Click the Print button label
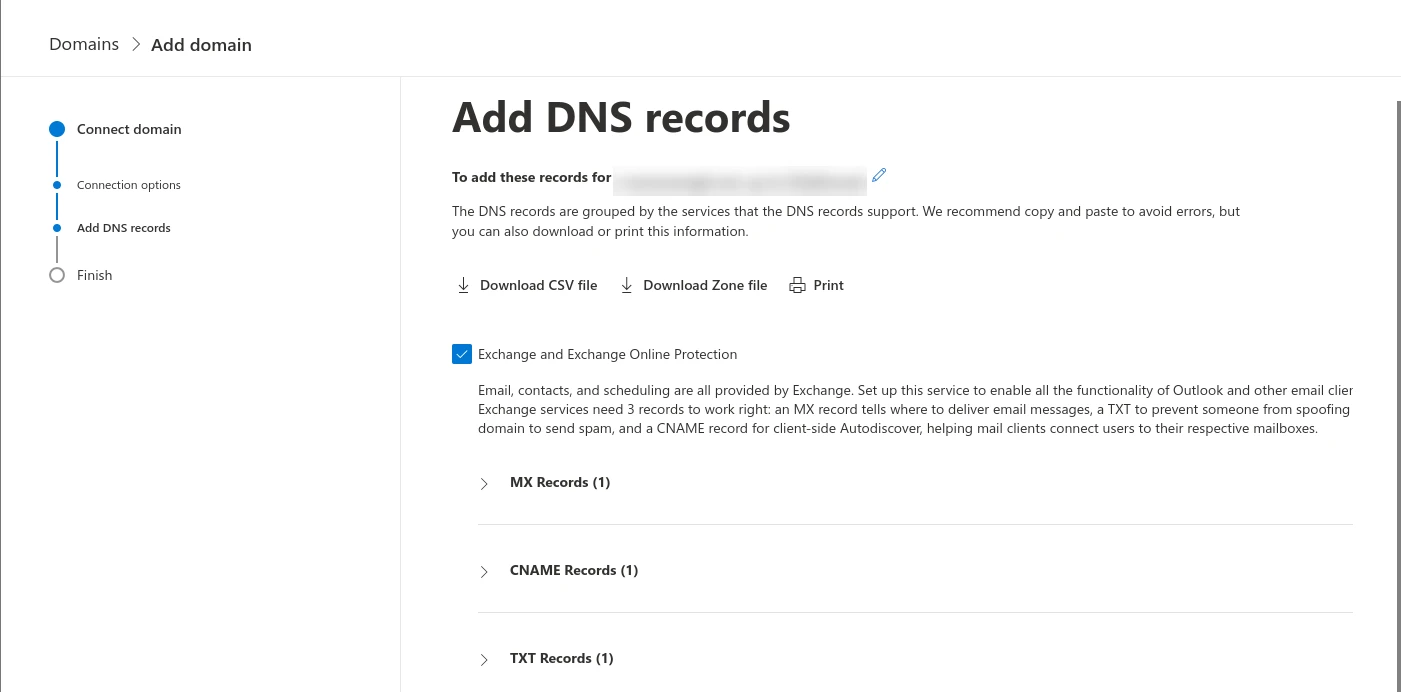The image size is (1401, 692). (828, 285)
